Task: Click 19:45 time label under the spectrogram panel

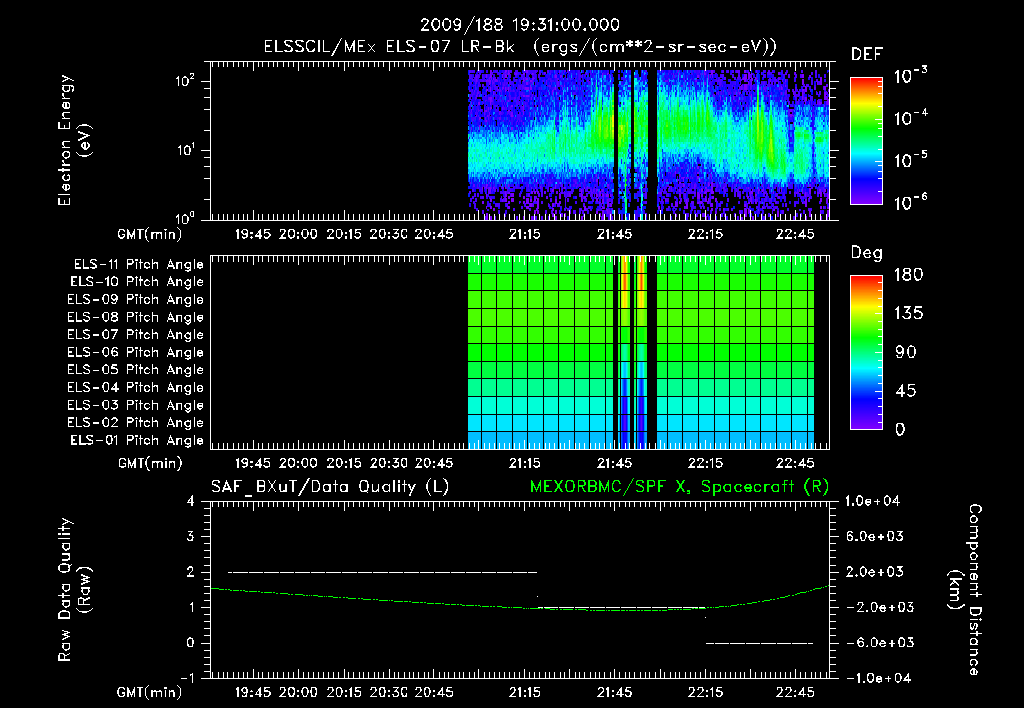Action: tap(253, 234)
